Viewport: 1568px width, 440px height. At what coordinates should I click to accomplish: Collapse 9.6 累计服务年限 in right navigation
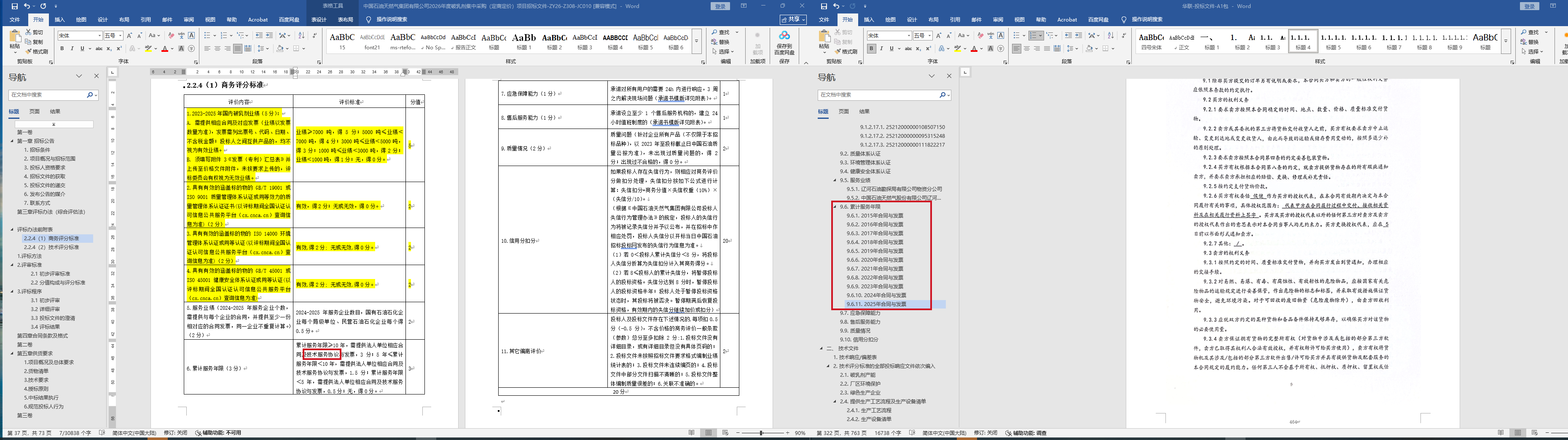[x=835, y=207]
